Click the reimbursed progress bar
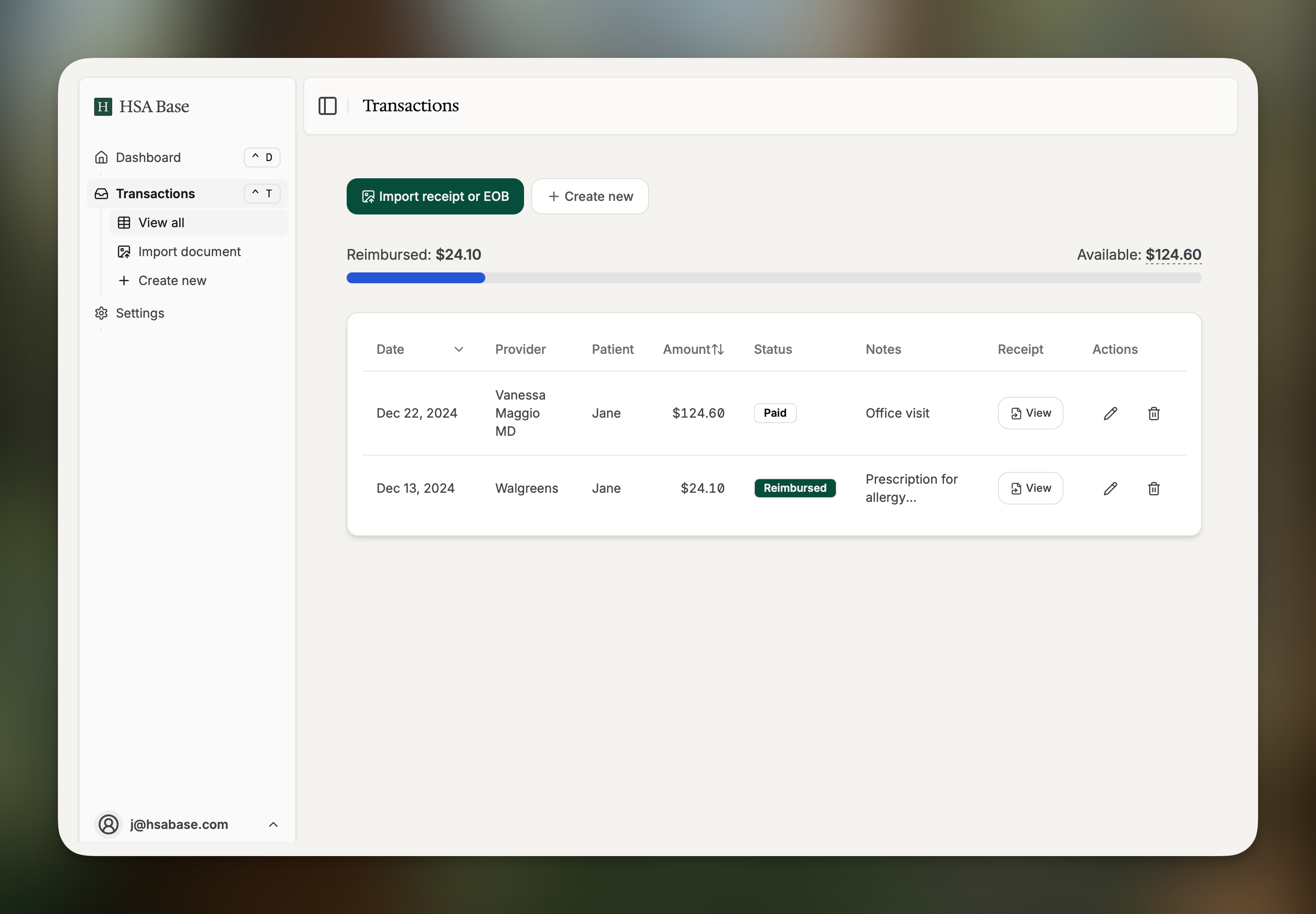 pyautogui.click(x=773, y=278)
